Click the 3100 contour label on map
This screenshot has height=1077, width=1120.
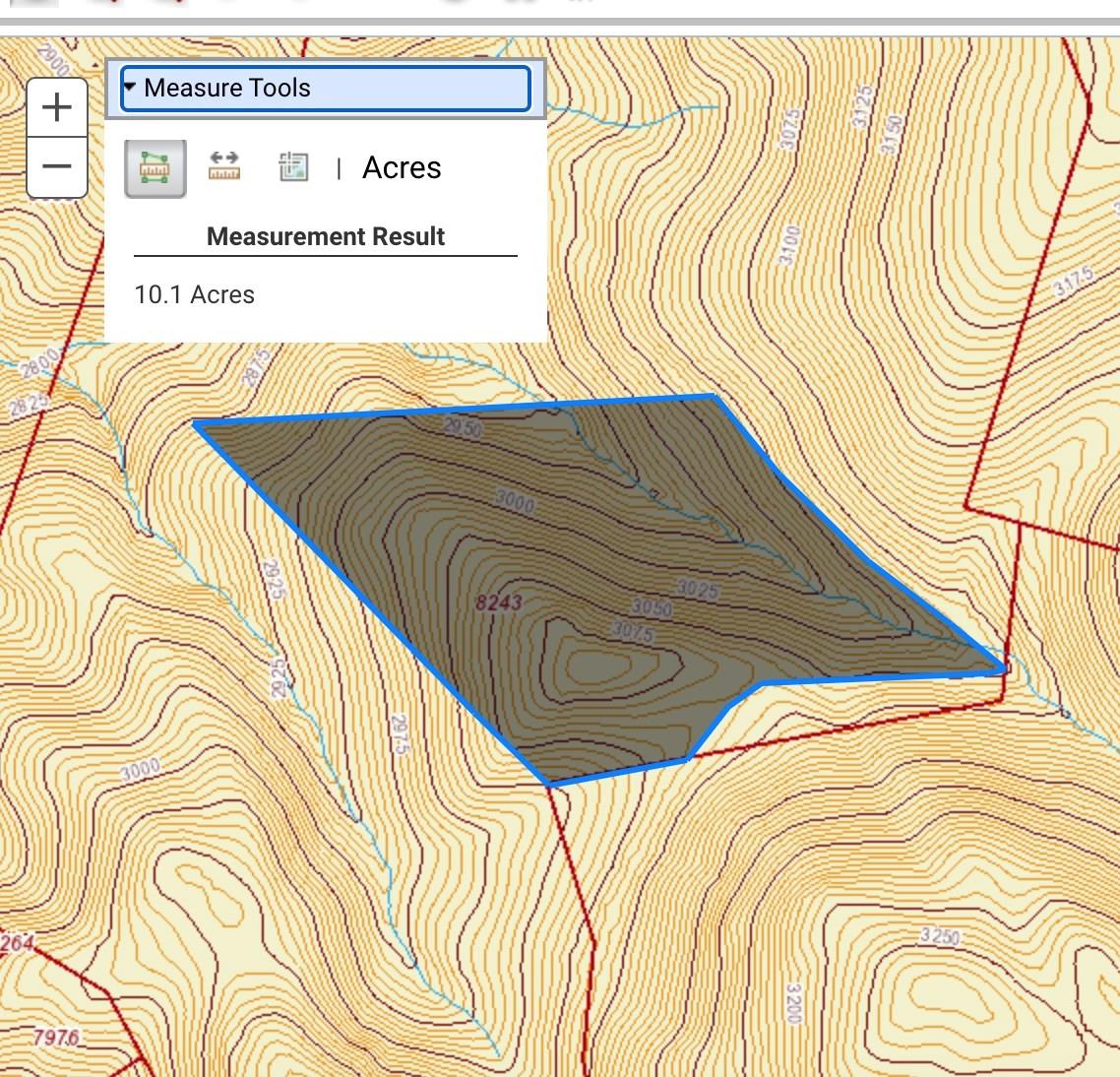[788, 245]
